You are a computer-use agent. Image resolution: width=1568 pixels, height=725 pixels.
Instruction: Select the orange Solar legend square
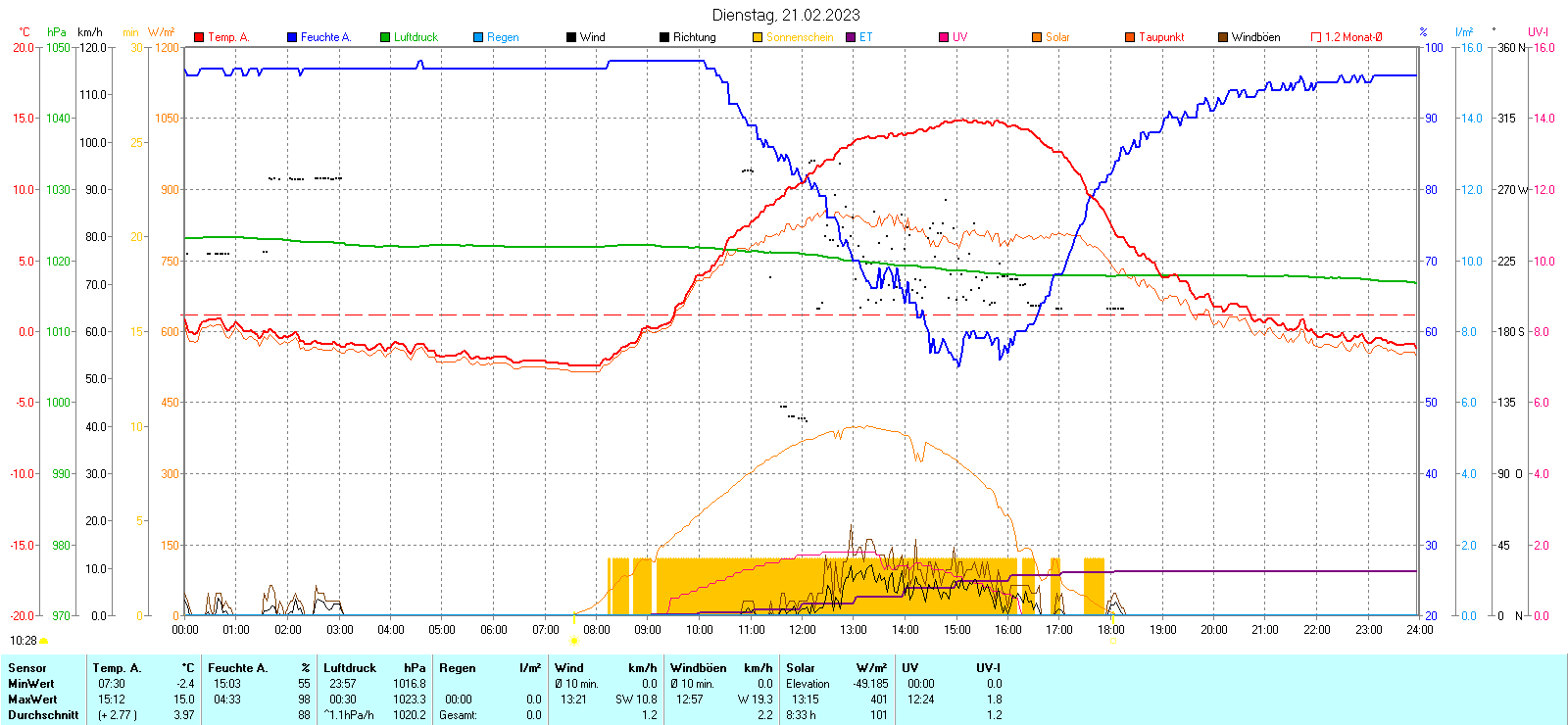[1037, 37]
